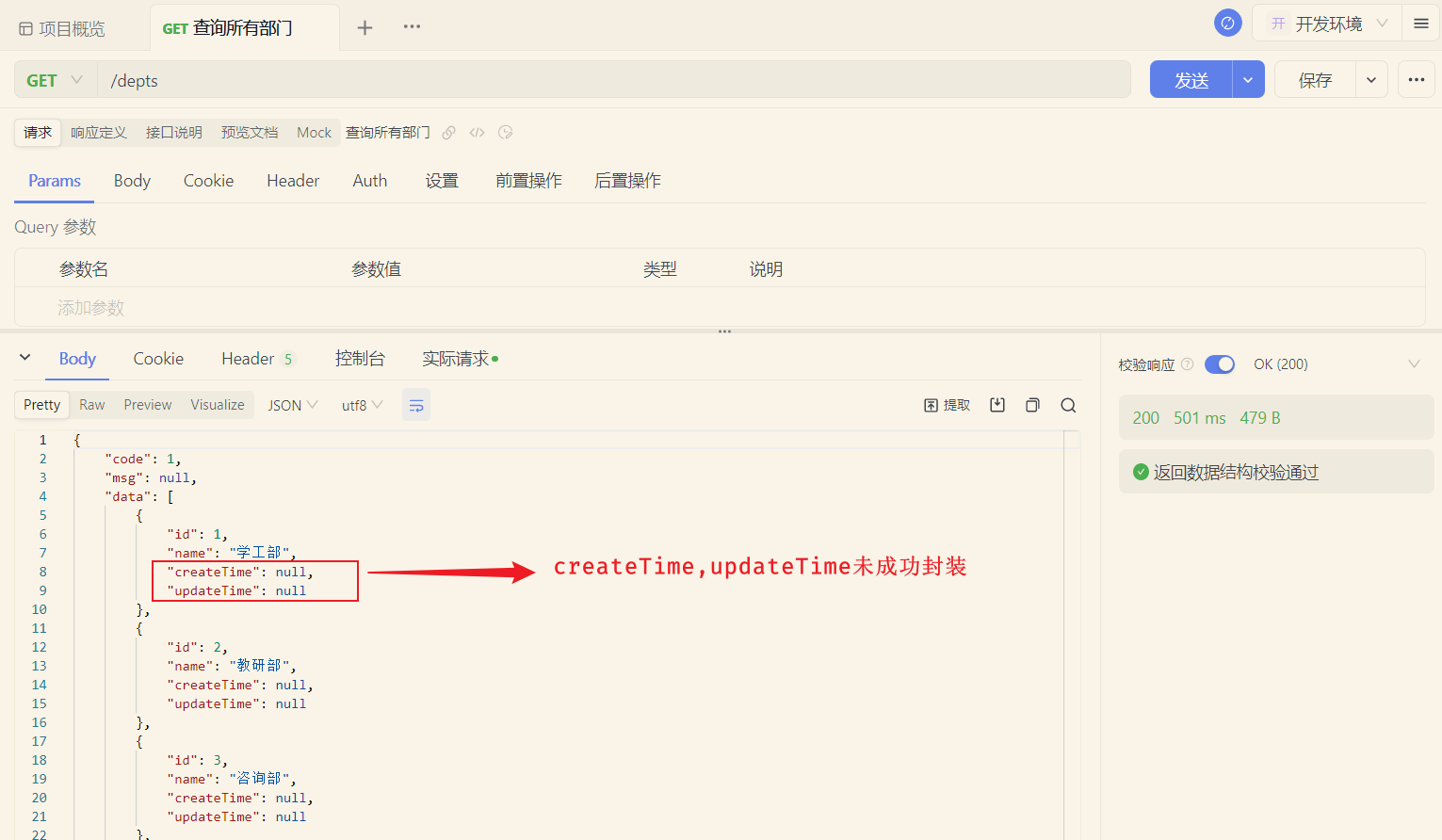Click the link icon beside 查询所有部门
1442x840 pixels.
tap(447, 132)
